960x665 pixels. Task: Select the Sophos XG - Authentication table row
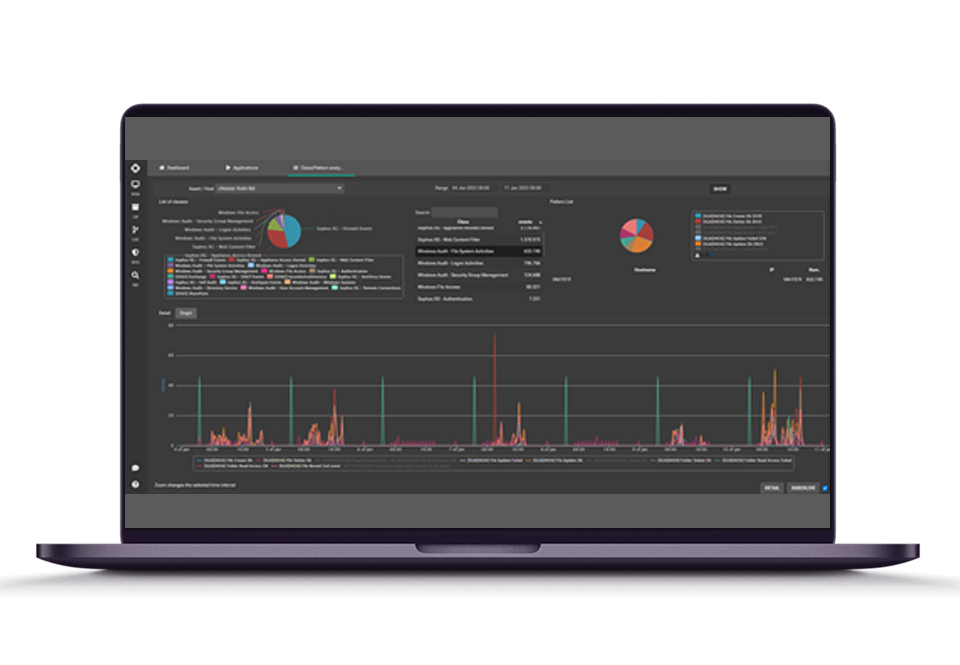[479, 299]
